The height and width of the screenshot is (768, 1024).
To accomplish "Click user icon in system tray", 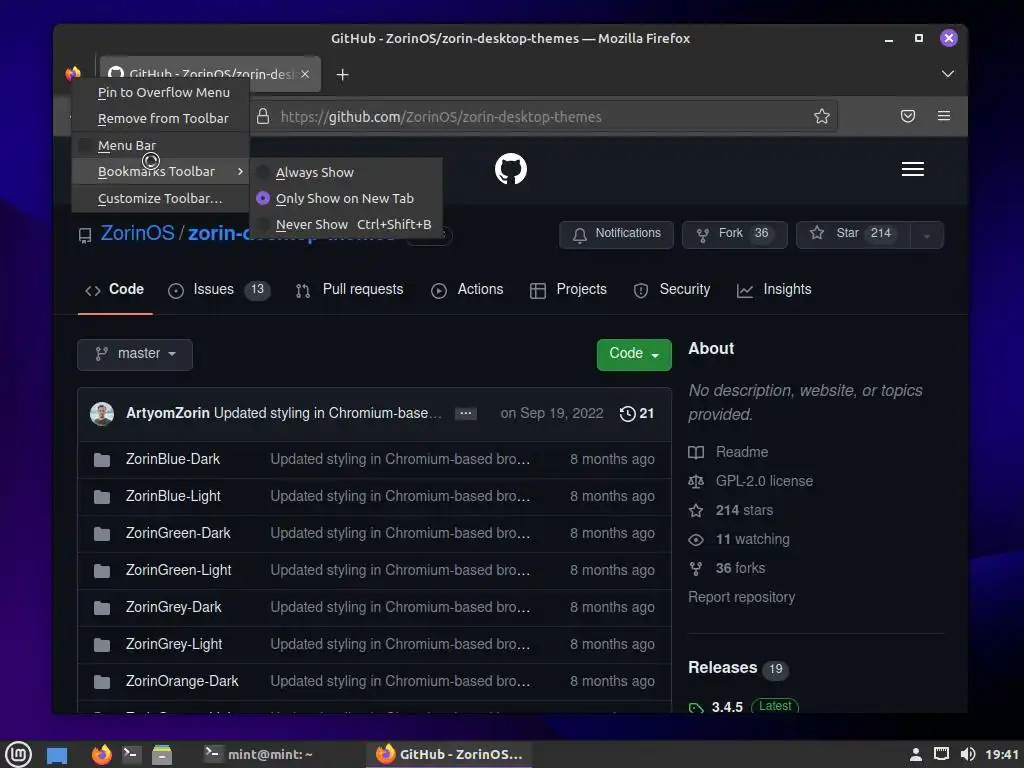I will 916,755.
